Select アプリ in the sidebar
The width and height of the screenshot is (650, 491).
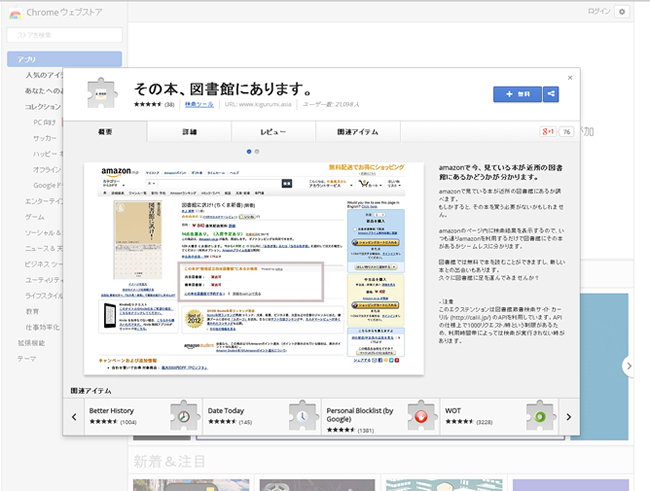point(65,59)
